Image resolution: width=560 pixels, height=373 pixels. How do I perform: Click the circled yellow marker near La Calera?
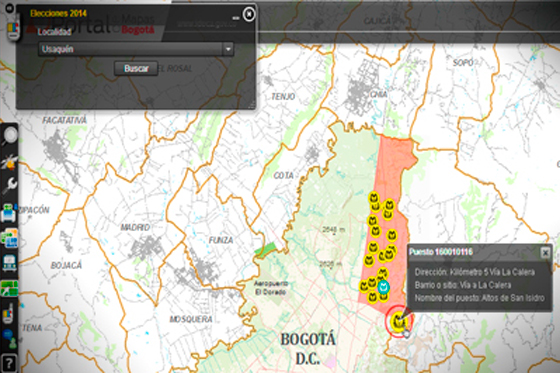(x=399, y=321)
